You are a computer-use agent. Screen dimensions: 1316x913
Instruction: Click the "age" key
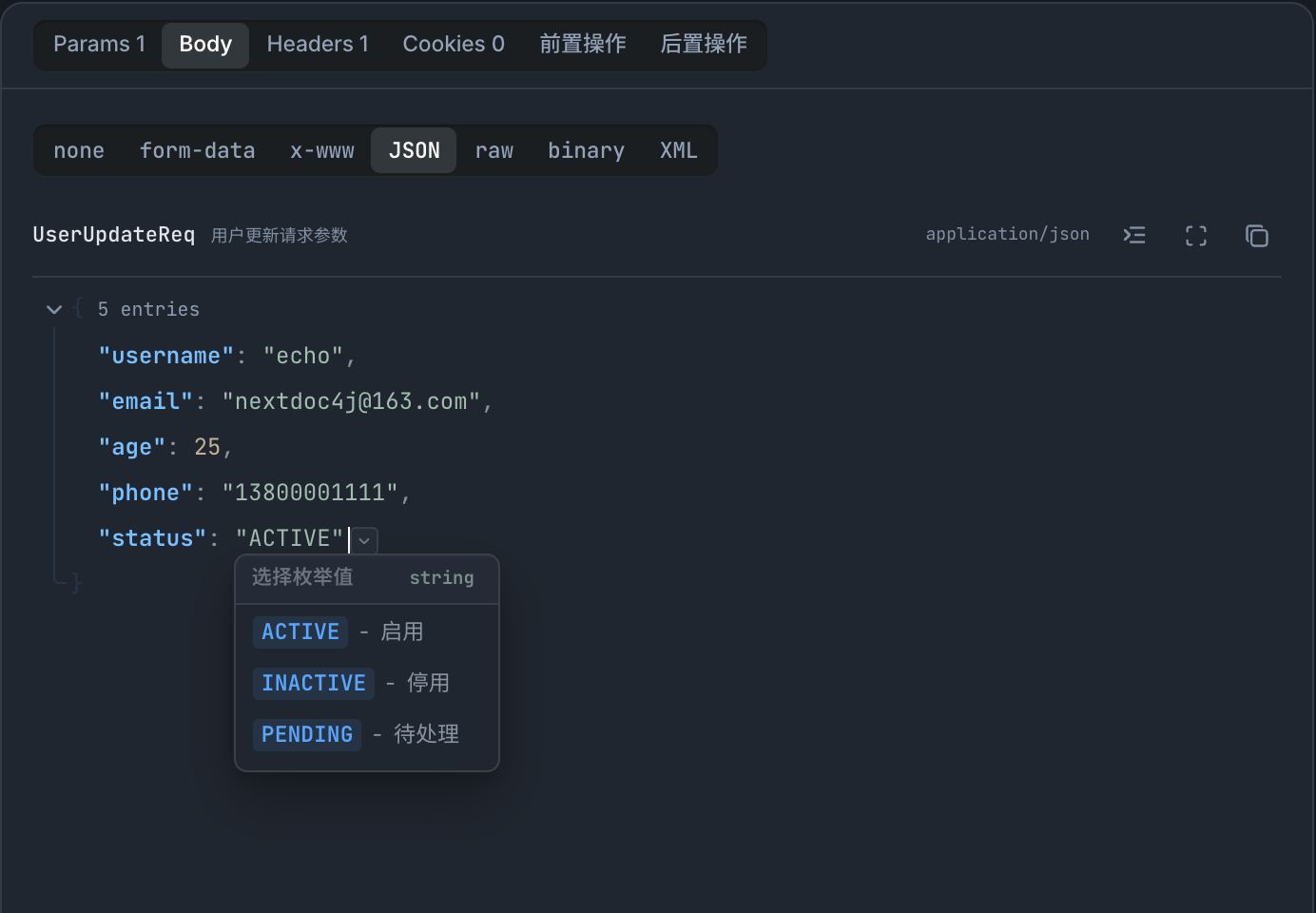[x=132, y=447]
